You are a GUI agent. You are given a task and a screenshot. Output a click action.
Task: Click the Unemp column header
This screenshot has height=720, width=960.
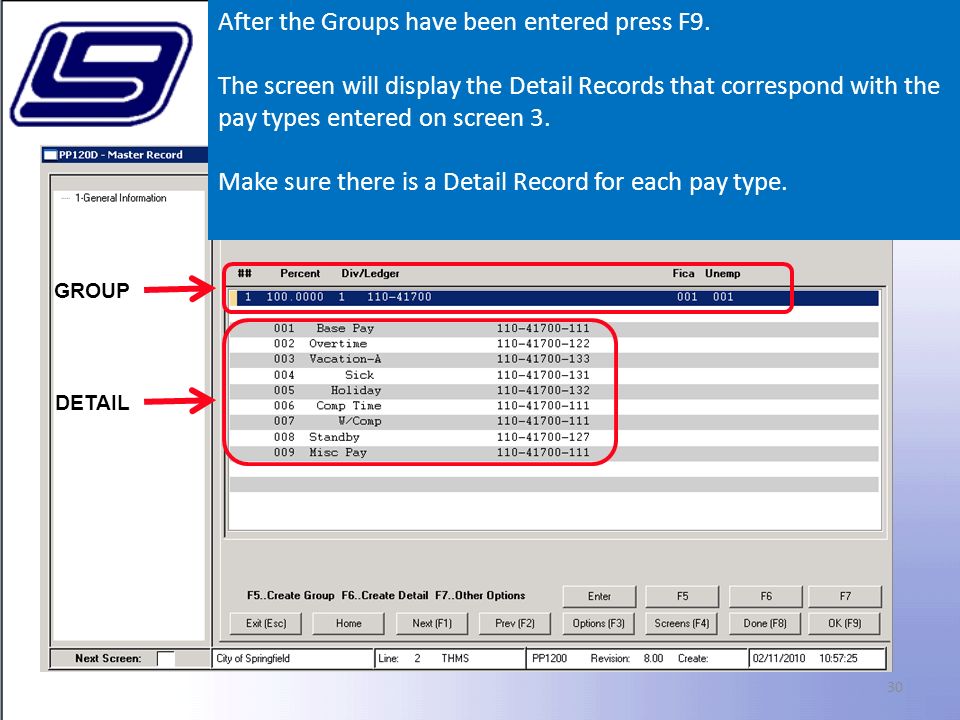(722, 274)
